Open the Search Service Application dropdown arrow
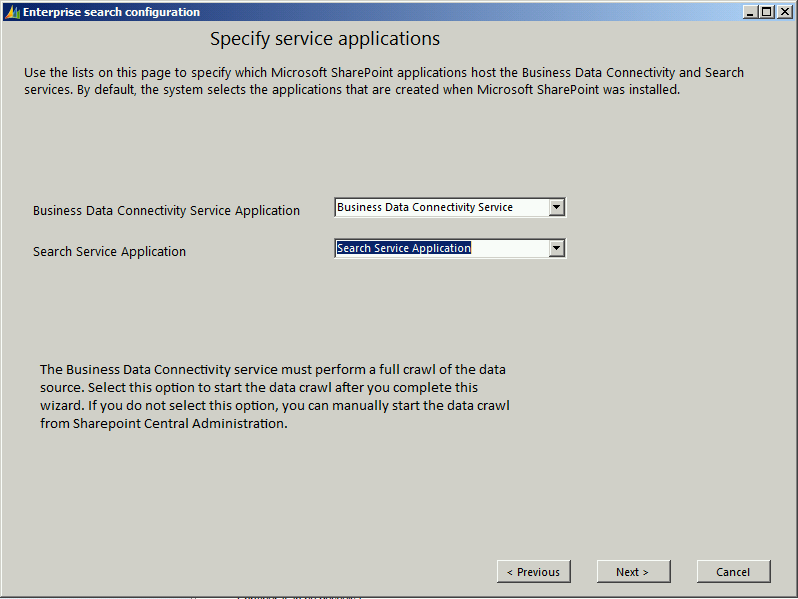Image resolution: width=798 pixels, height=599 pixels. 557,248
